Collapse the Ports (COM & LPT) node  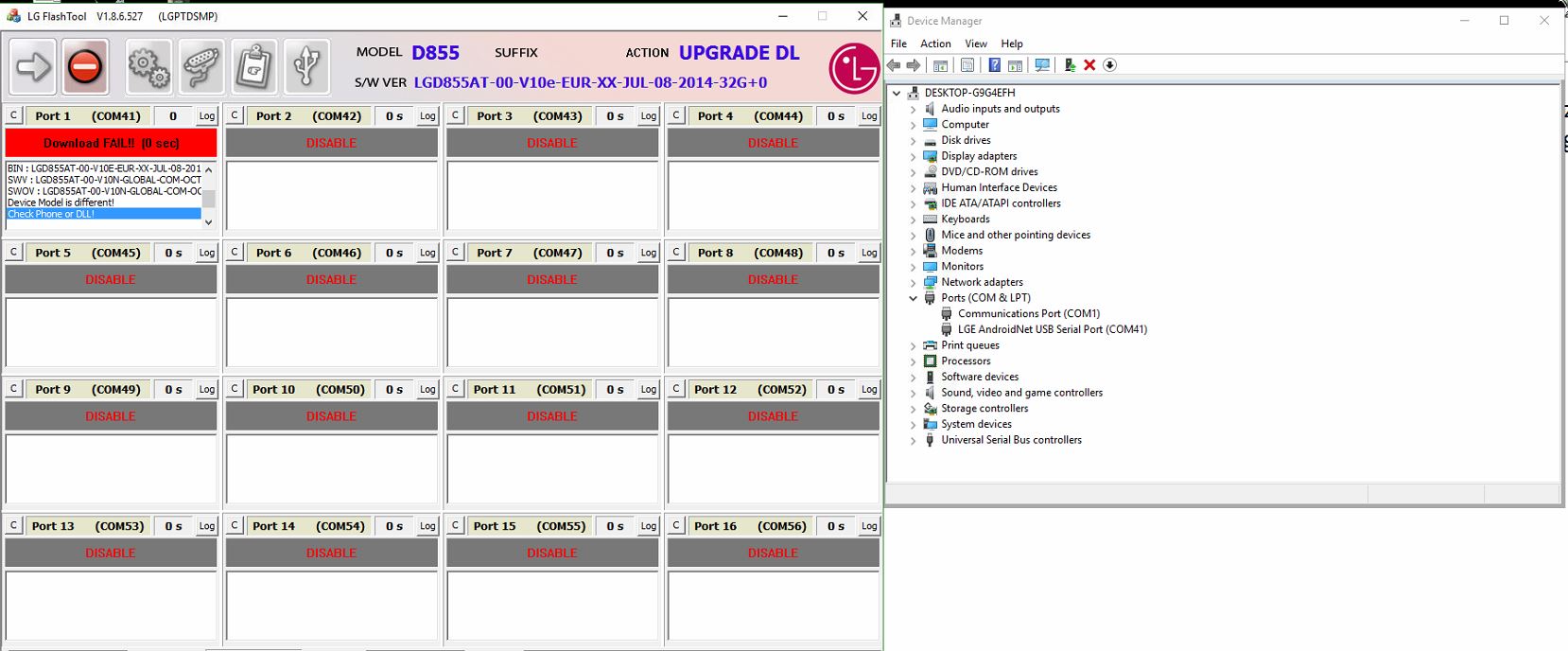coord(914,298)
